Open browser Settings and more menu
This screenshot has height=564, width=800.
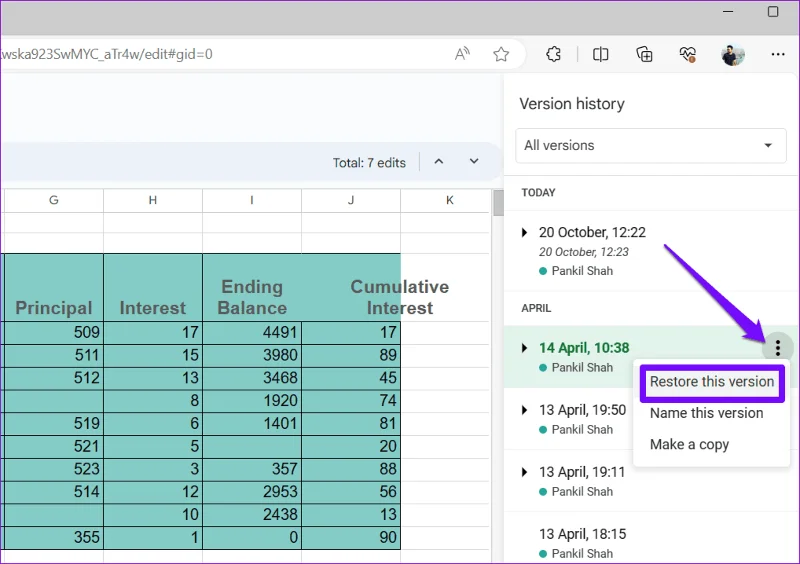tap(778, 54)
